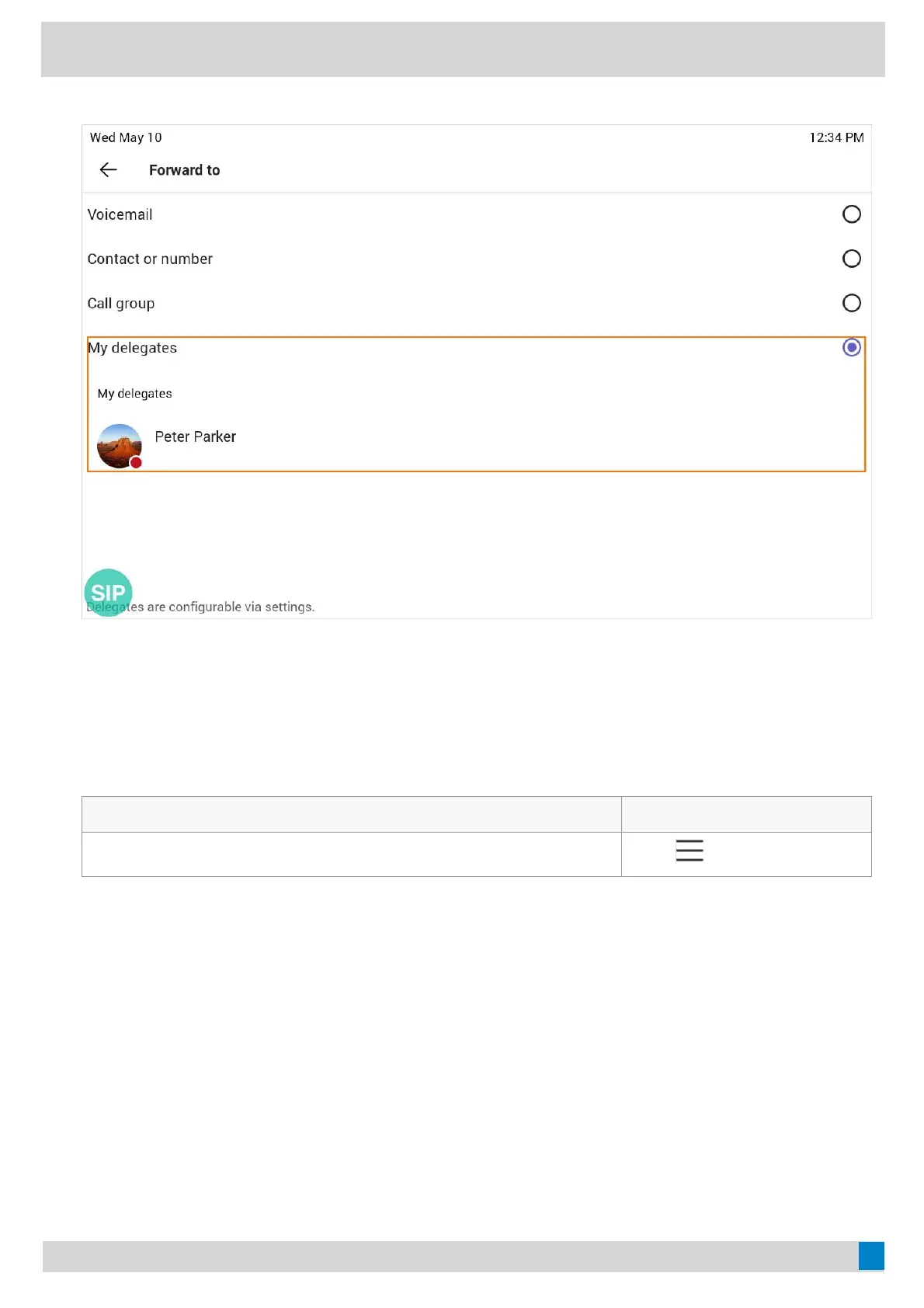Tap the teal SIP badge icon

[x=108, y=592]
